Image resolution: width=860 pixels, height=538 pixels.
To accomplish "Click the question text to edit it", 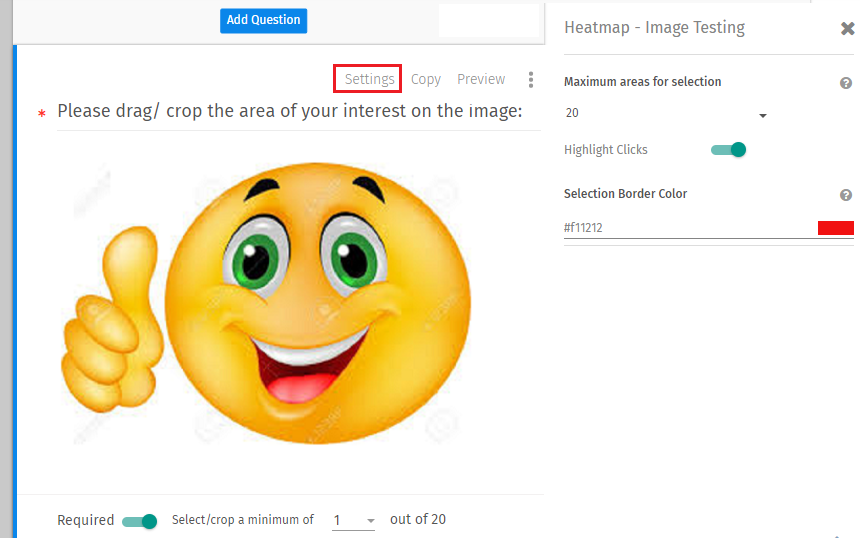I will point(290,111).
